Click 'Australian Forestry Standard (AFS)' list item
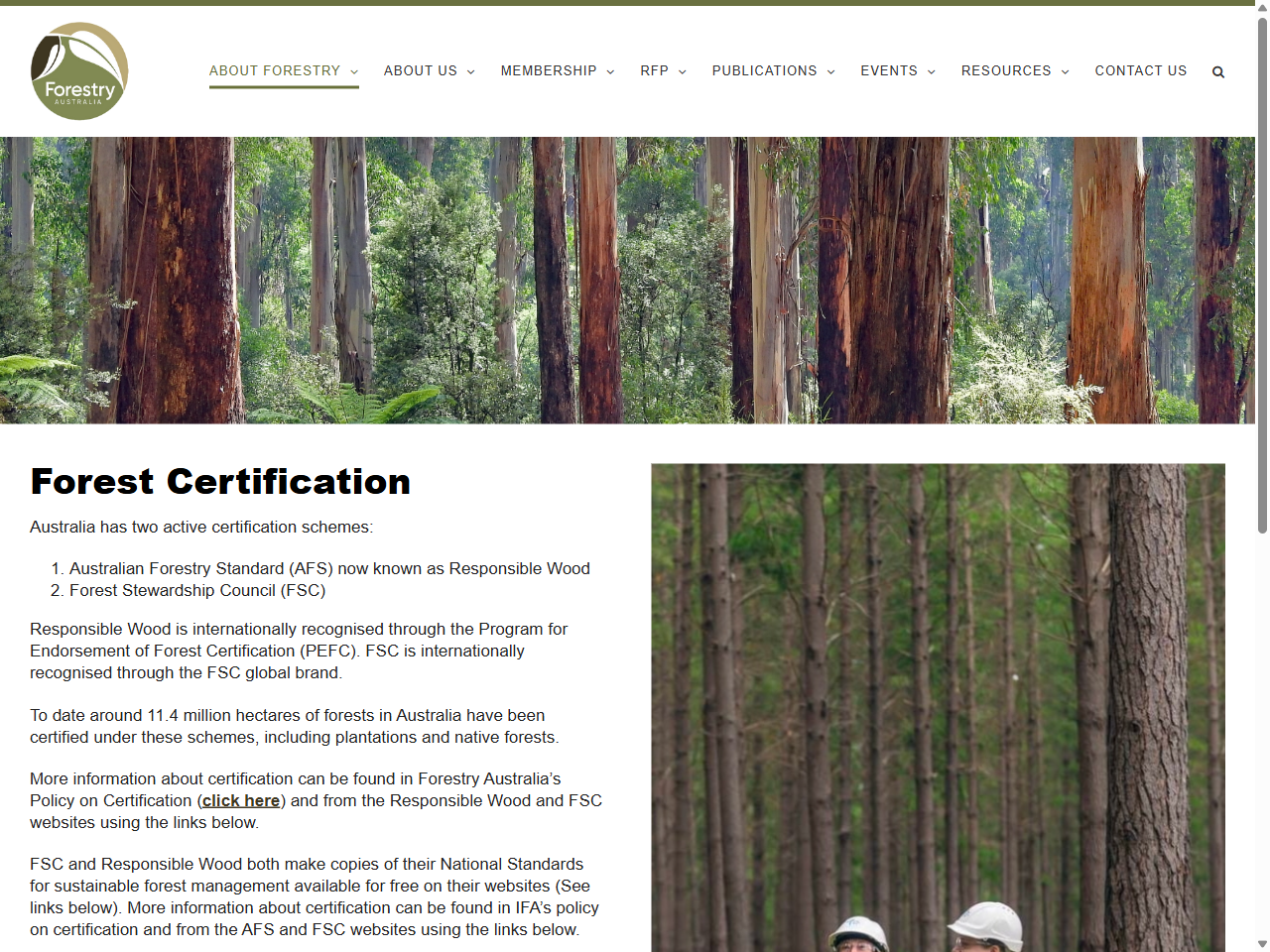The width and height of the screenshot is (1270, 952). [329, 568]
